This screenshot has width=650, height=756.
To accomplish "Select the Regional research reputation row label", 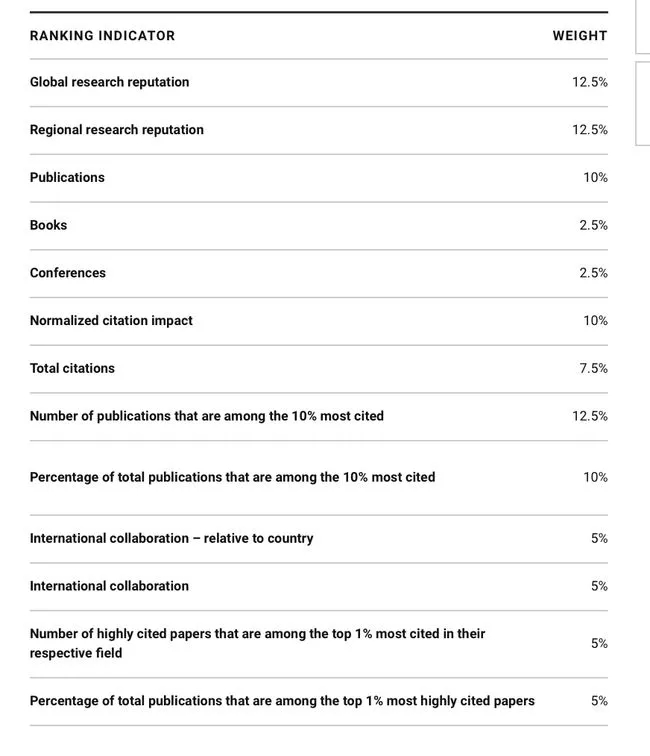I will (x=117, y=130).
